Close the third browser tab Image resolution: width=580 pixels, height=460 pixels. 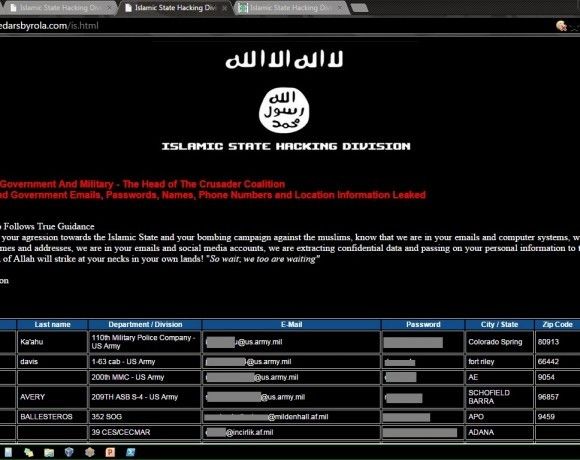339,8
